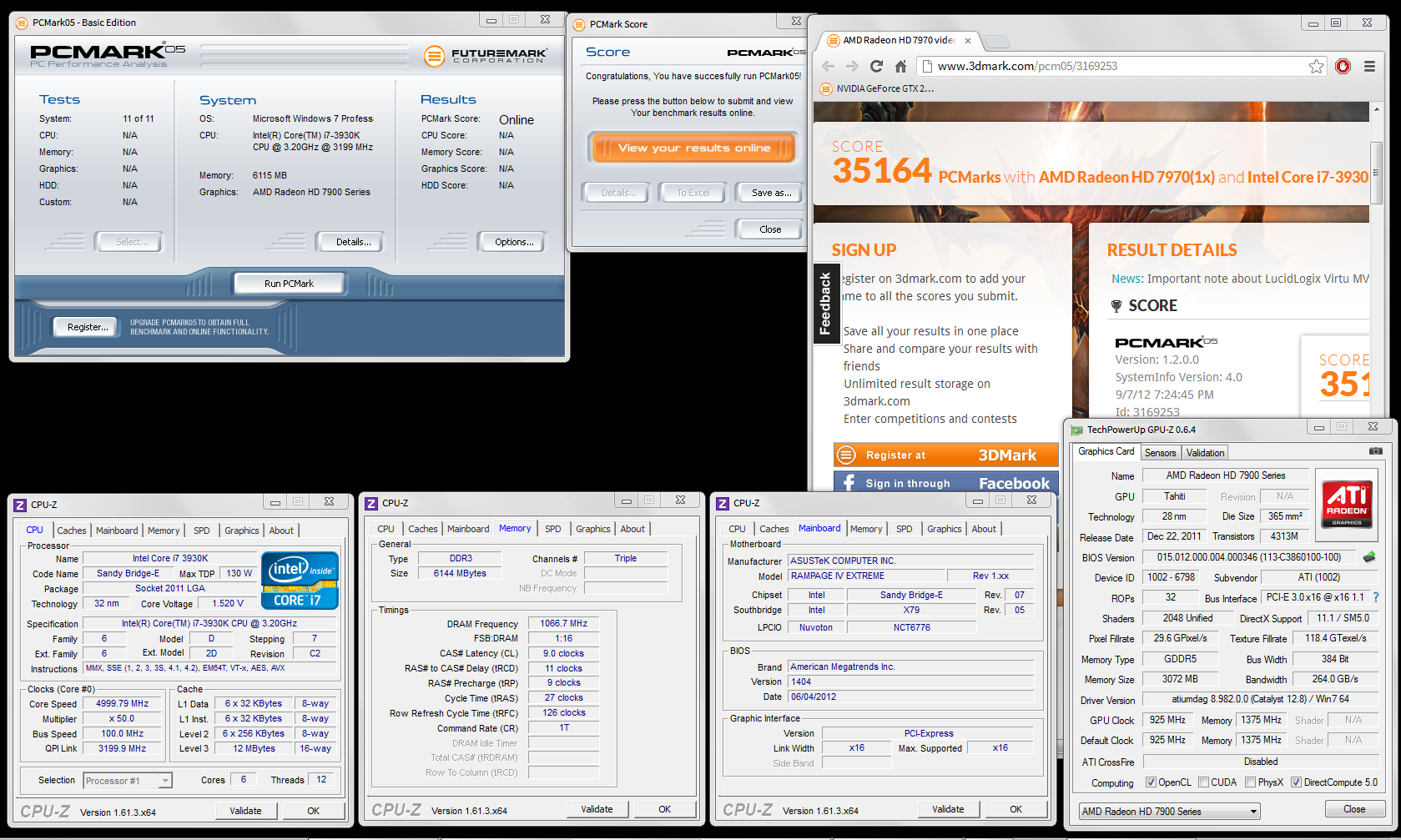Viewport: 1401px width, 840px height.
Task: Click the PCMark Score dialog title icon
Action: (x=580, y=24)
